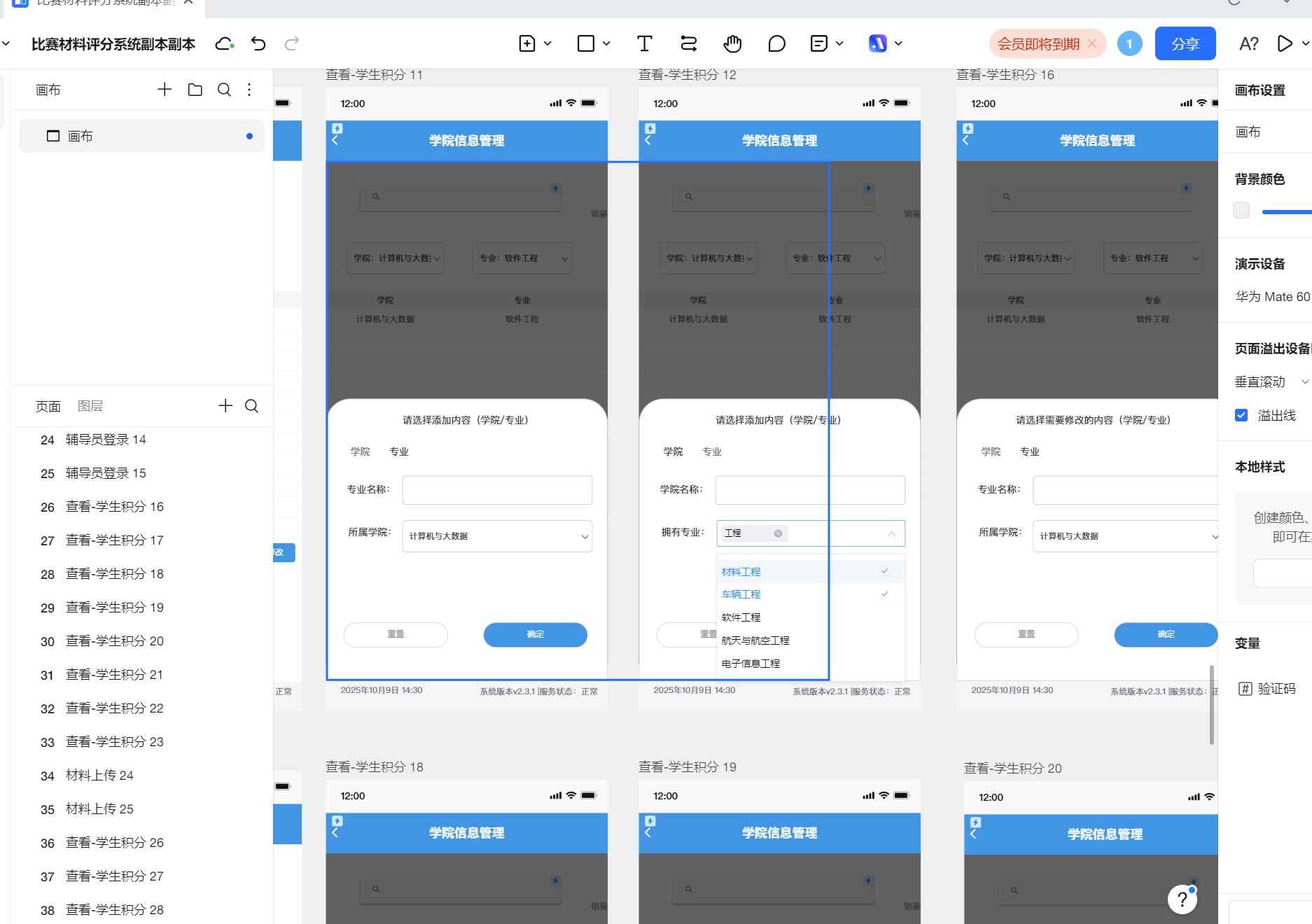Viewport: 1312px width, 924px height.
Task: Select the hand pan tool
Action: [732, 44]
